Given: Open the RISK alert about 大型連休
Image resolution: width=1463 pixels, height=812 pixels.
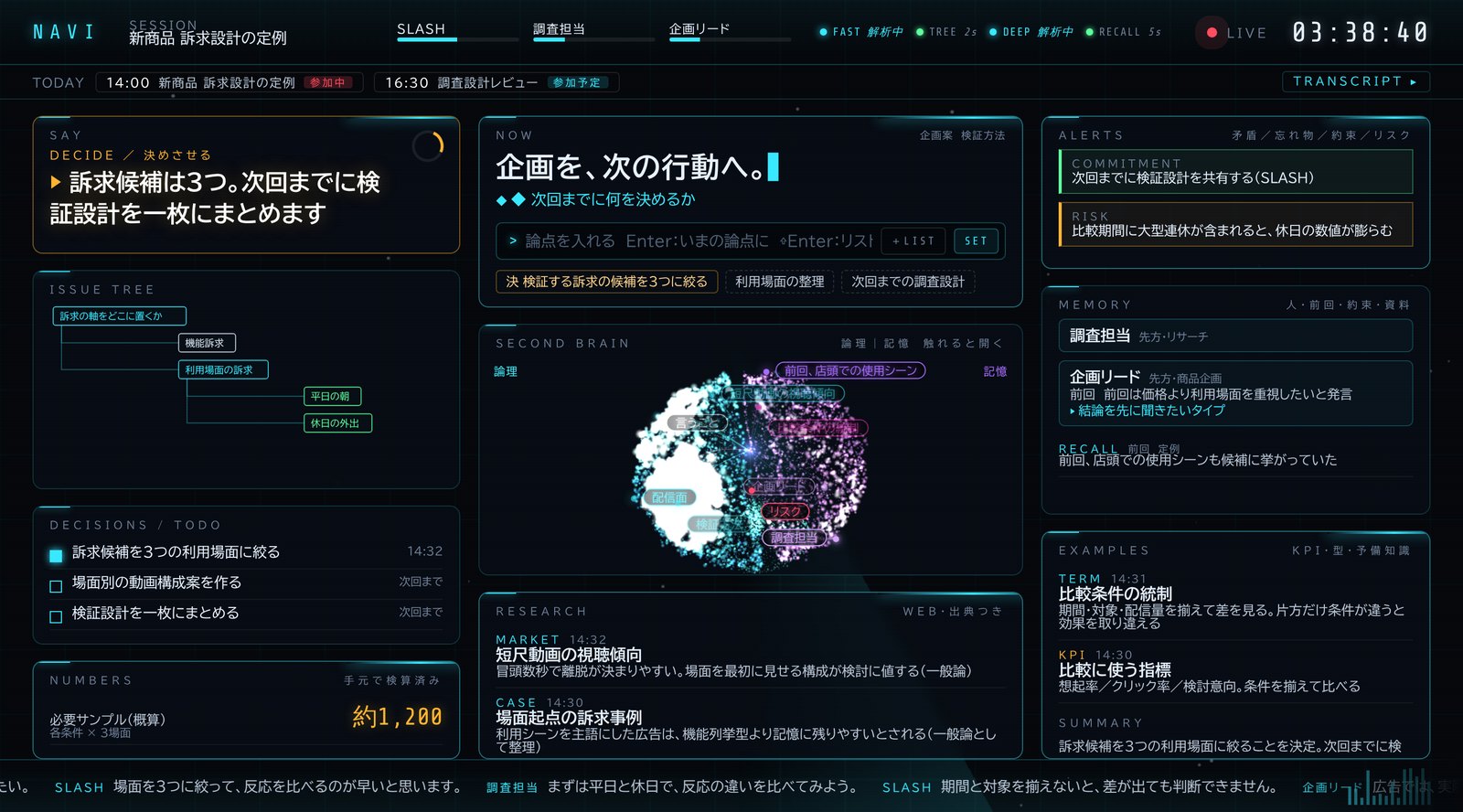Looking at the screenshot, I should [1235, 224].
